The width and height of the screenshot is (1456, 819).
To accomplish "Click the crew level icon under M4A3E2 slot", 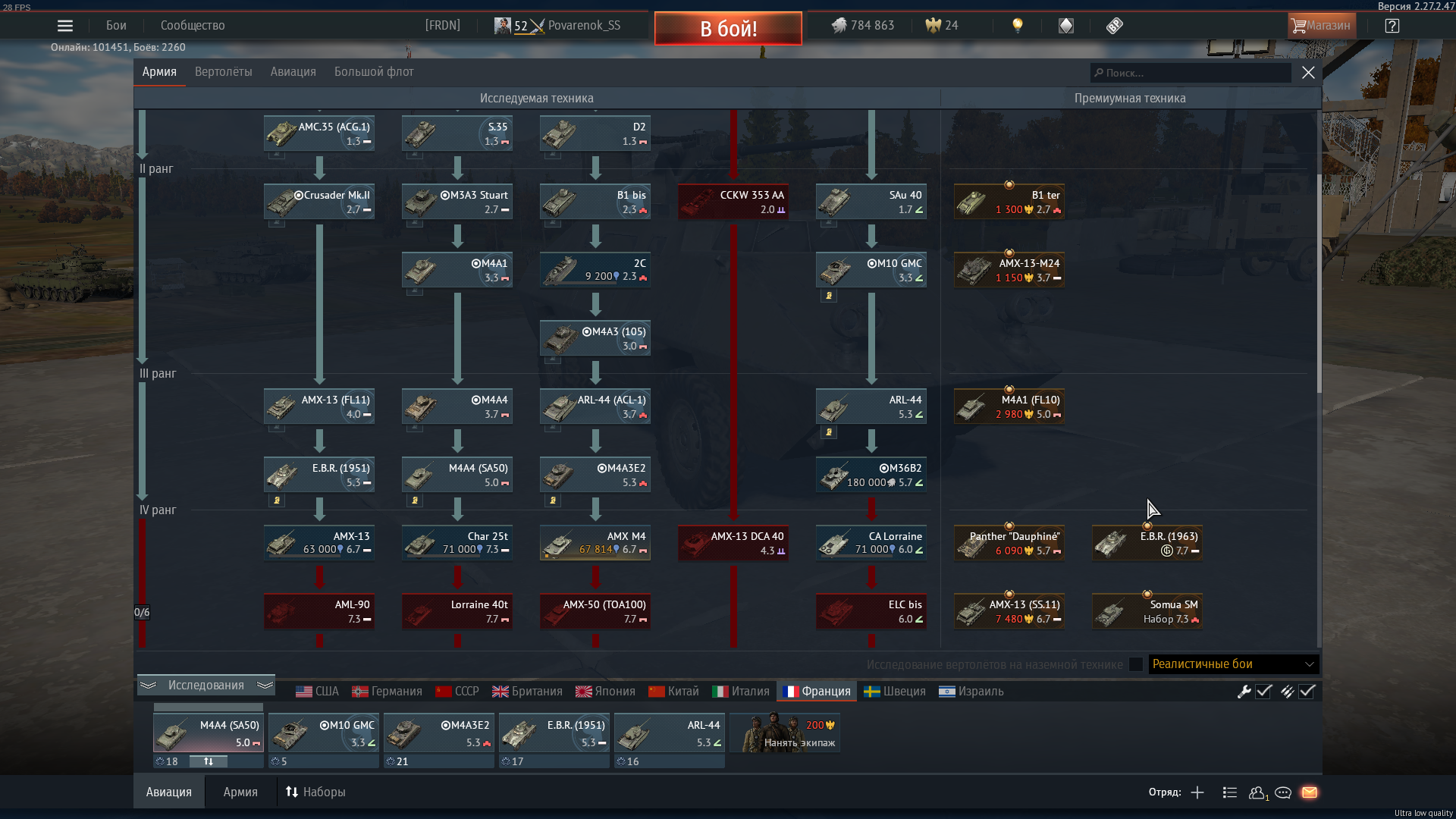I will click(390, 761).
